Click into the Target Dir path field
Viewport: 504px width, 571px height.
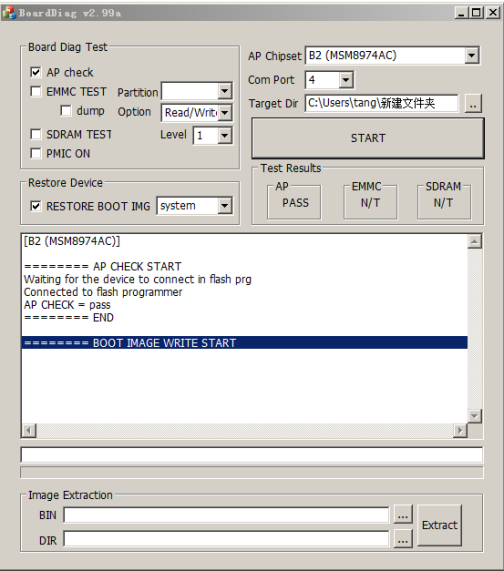[381, 103]
